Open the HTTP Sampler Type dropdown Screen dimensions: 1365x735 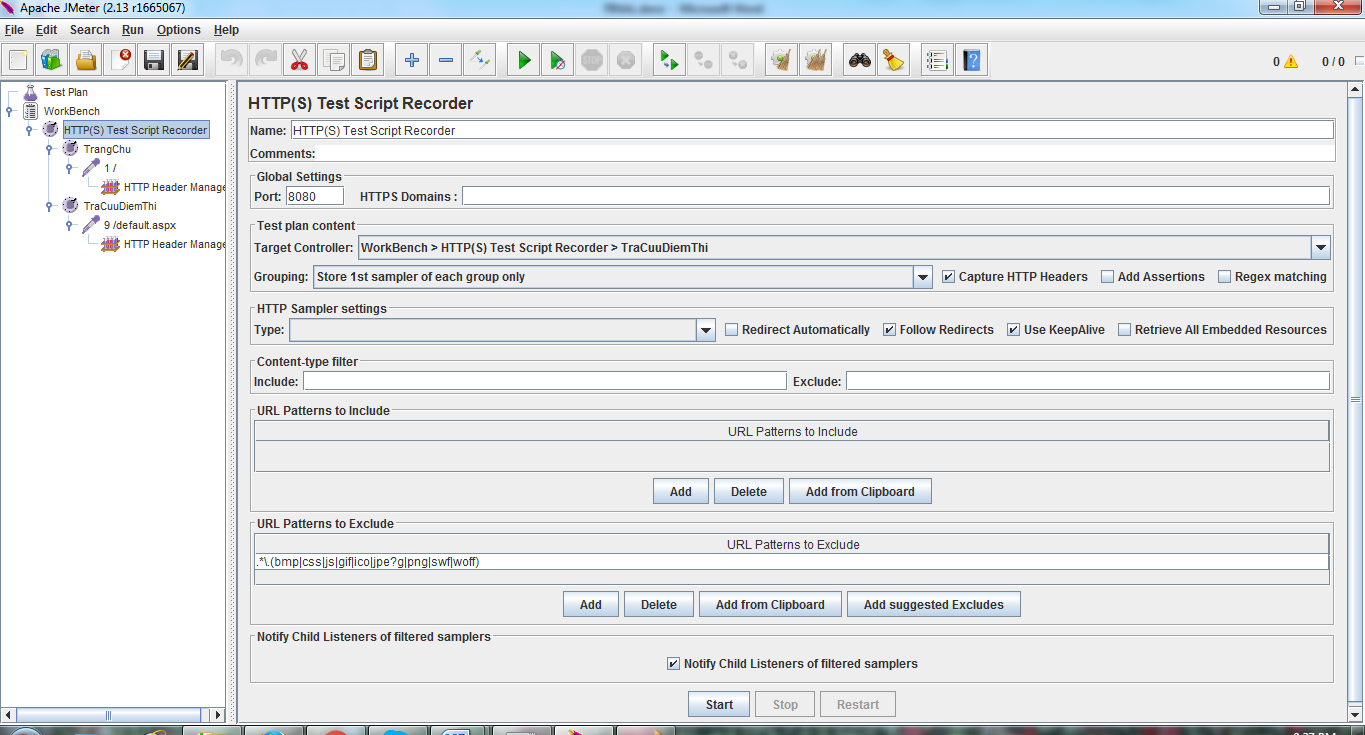706,330
